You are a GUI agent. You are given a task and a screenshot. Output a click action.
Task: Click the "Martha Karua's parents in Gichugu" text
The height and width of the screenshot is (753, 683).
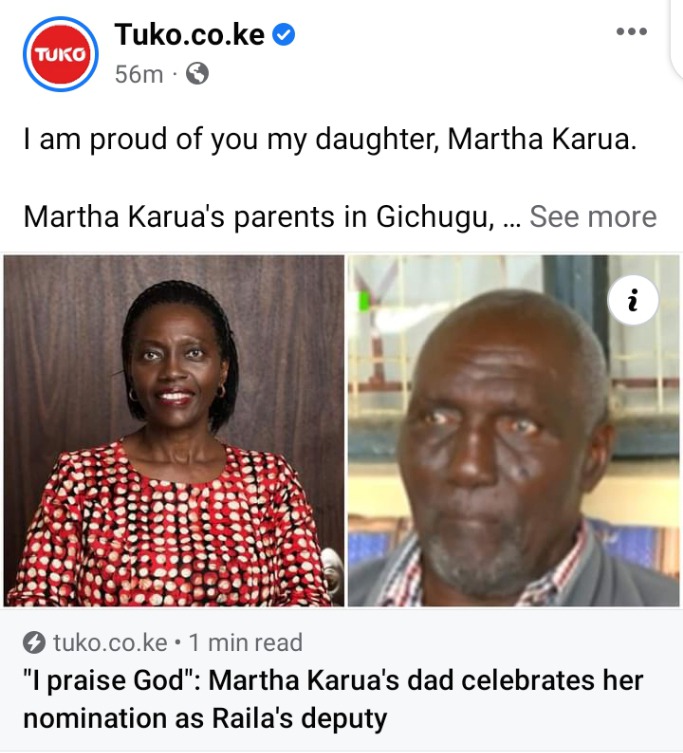click(258, 217)
